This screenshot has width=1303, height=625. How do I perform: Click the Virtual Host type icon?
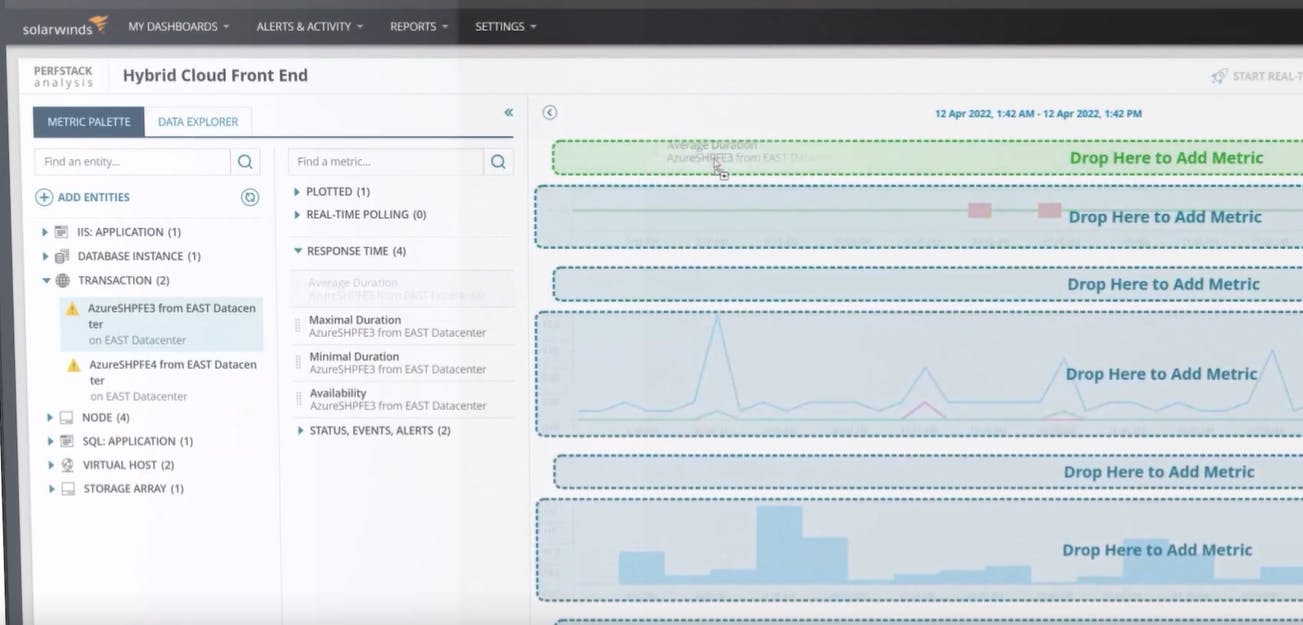coord(67,465)
